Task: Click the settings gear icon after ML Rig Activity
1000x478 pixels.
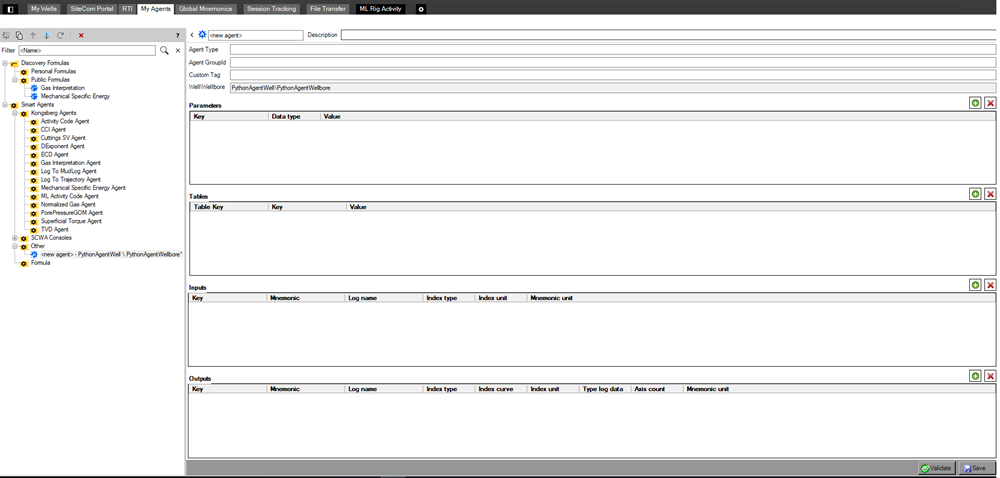Action: (421, 9)
